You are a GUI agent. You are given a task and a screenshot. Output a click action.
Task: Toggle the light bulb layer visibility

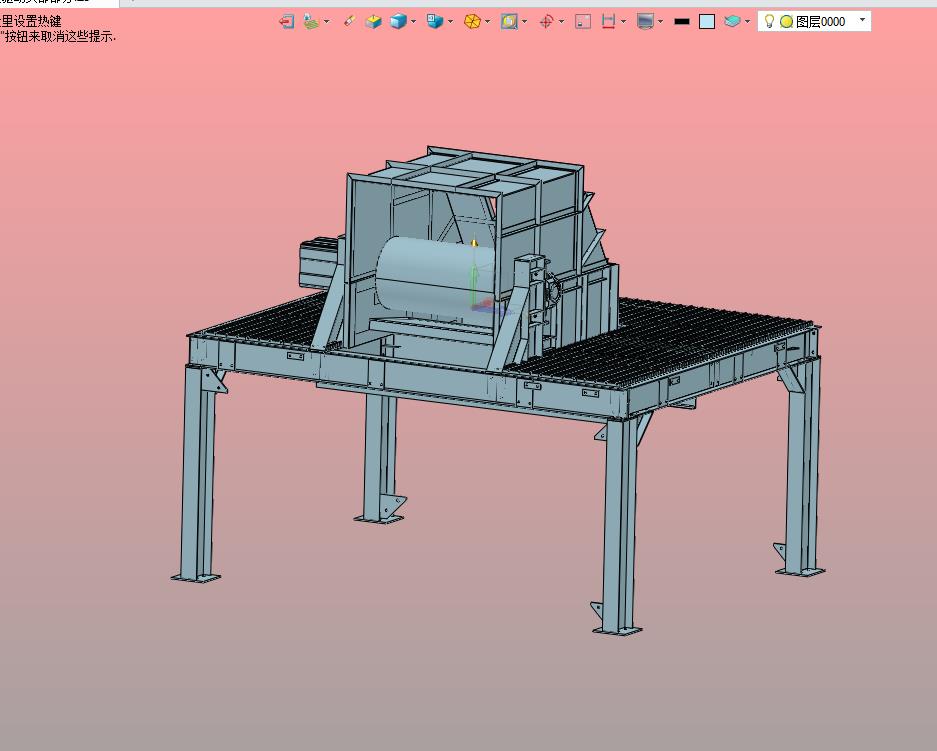[x=770, y=22]
